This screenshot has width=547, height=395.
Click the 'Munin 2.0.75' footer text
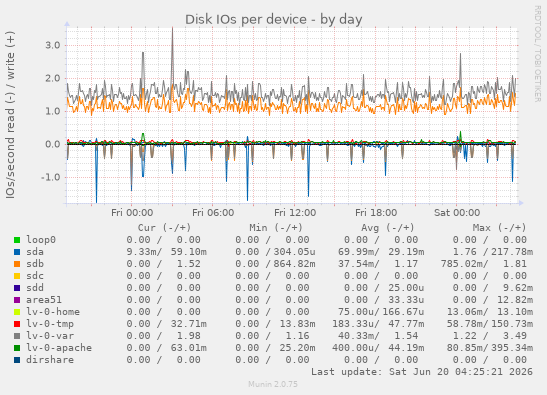(273, 385)
